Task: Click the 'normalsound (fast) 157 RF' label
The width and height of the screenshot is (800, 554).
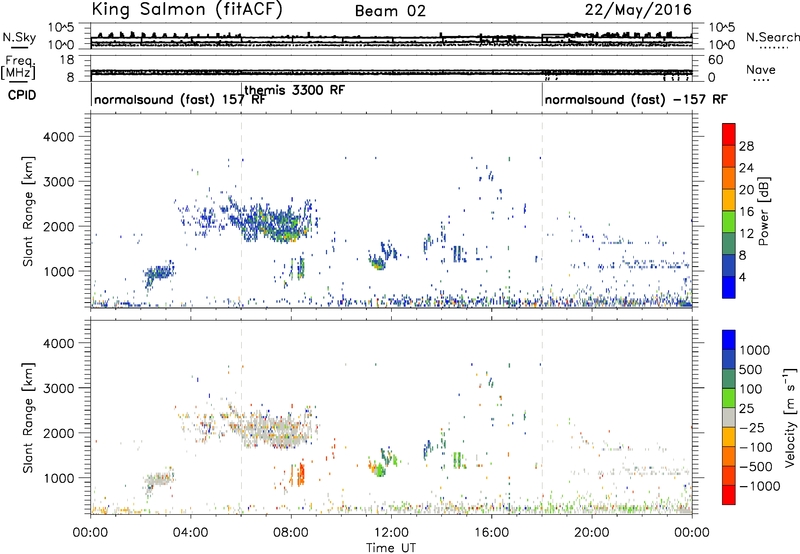Action: (180, 99)
